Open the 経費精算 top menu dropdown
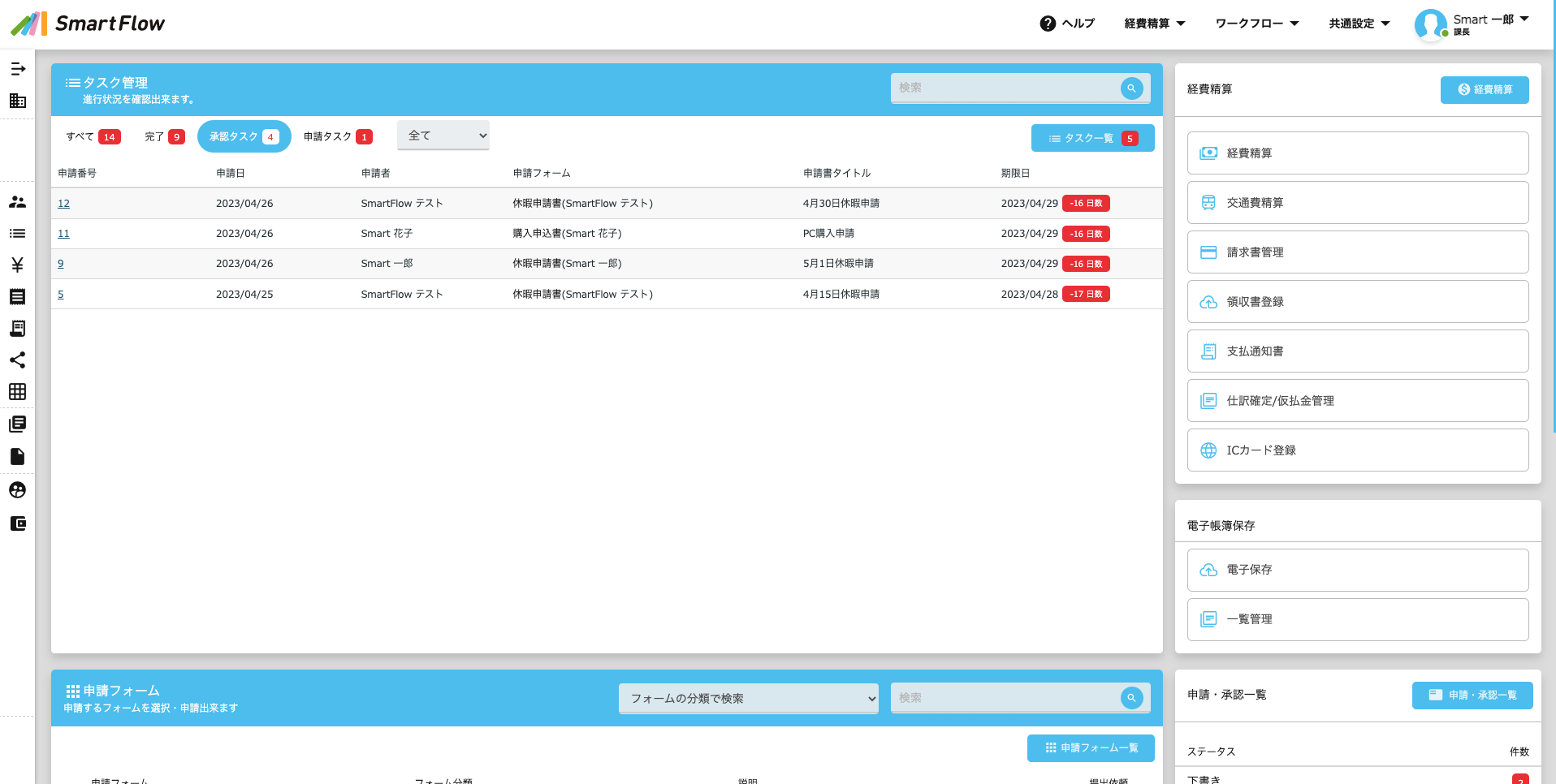This screenshot has height=784, width=1556. point(1154,24)
